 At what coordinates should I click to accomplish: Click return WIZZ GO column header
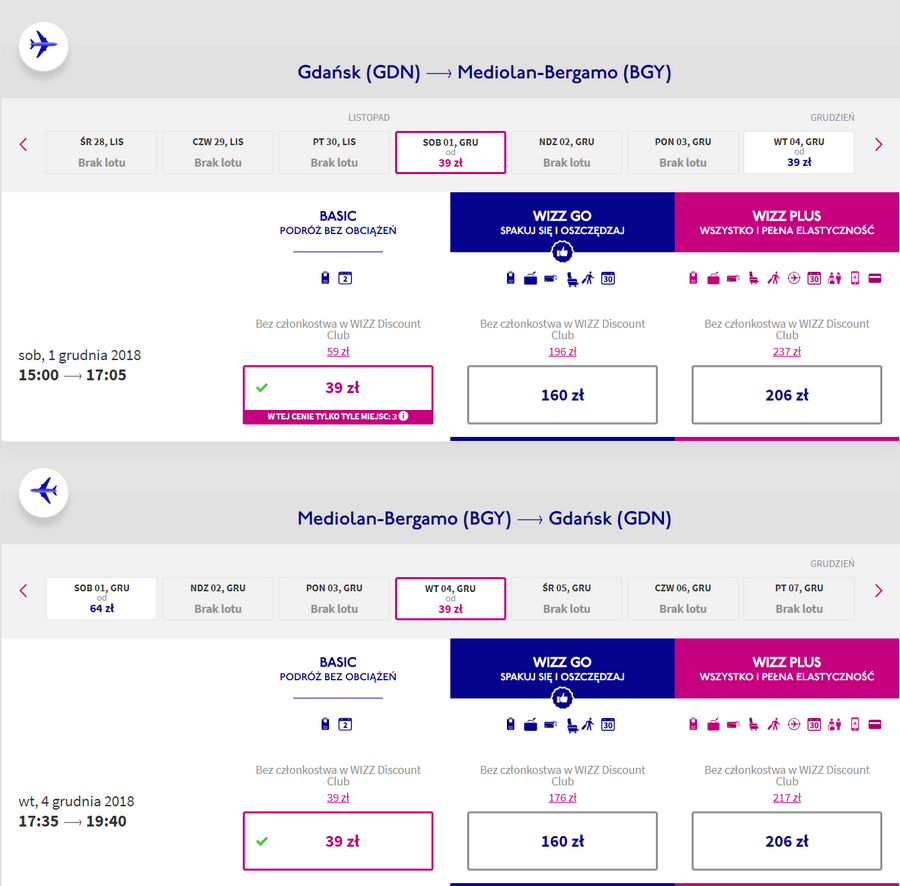tap(562, 669)
